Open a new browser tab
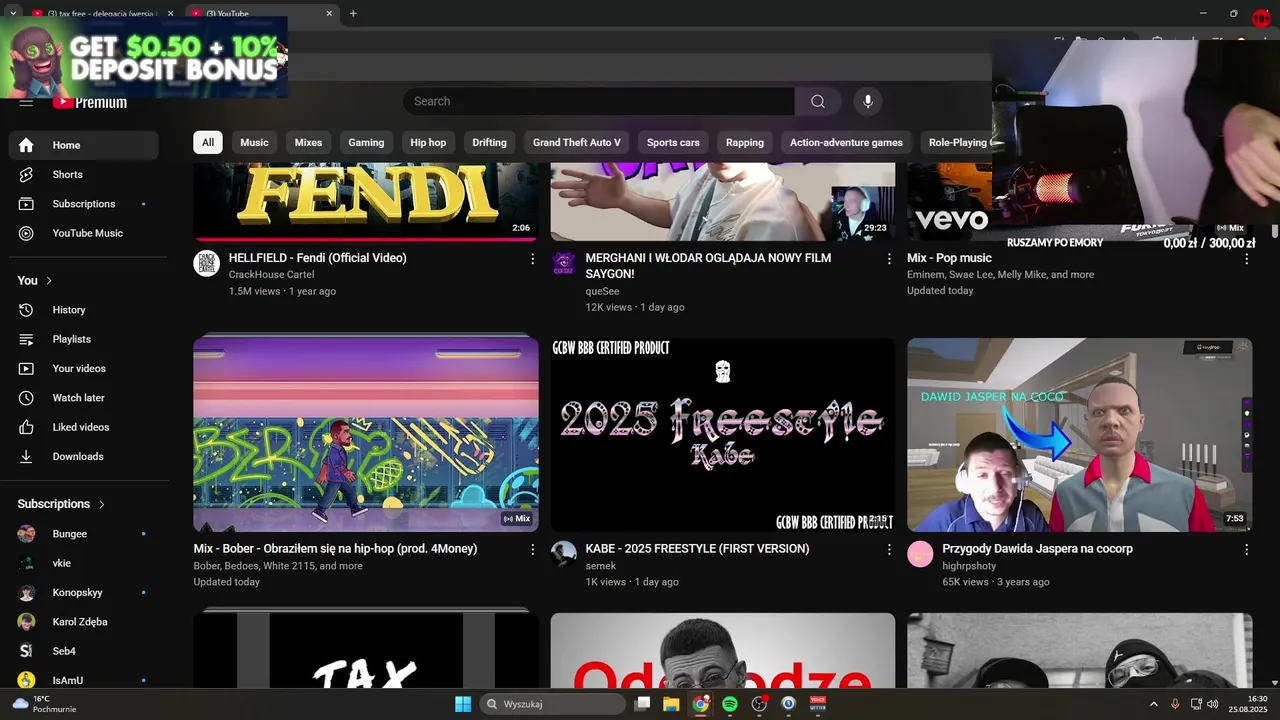 (353, 13)
